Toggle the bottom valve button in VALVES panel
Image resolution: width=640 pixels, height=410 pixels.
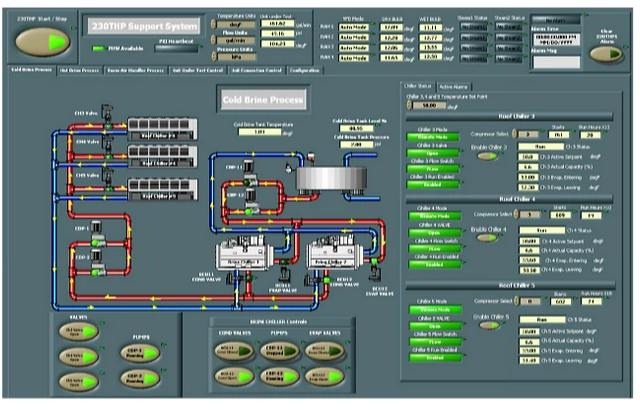[x=78, y=382]
